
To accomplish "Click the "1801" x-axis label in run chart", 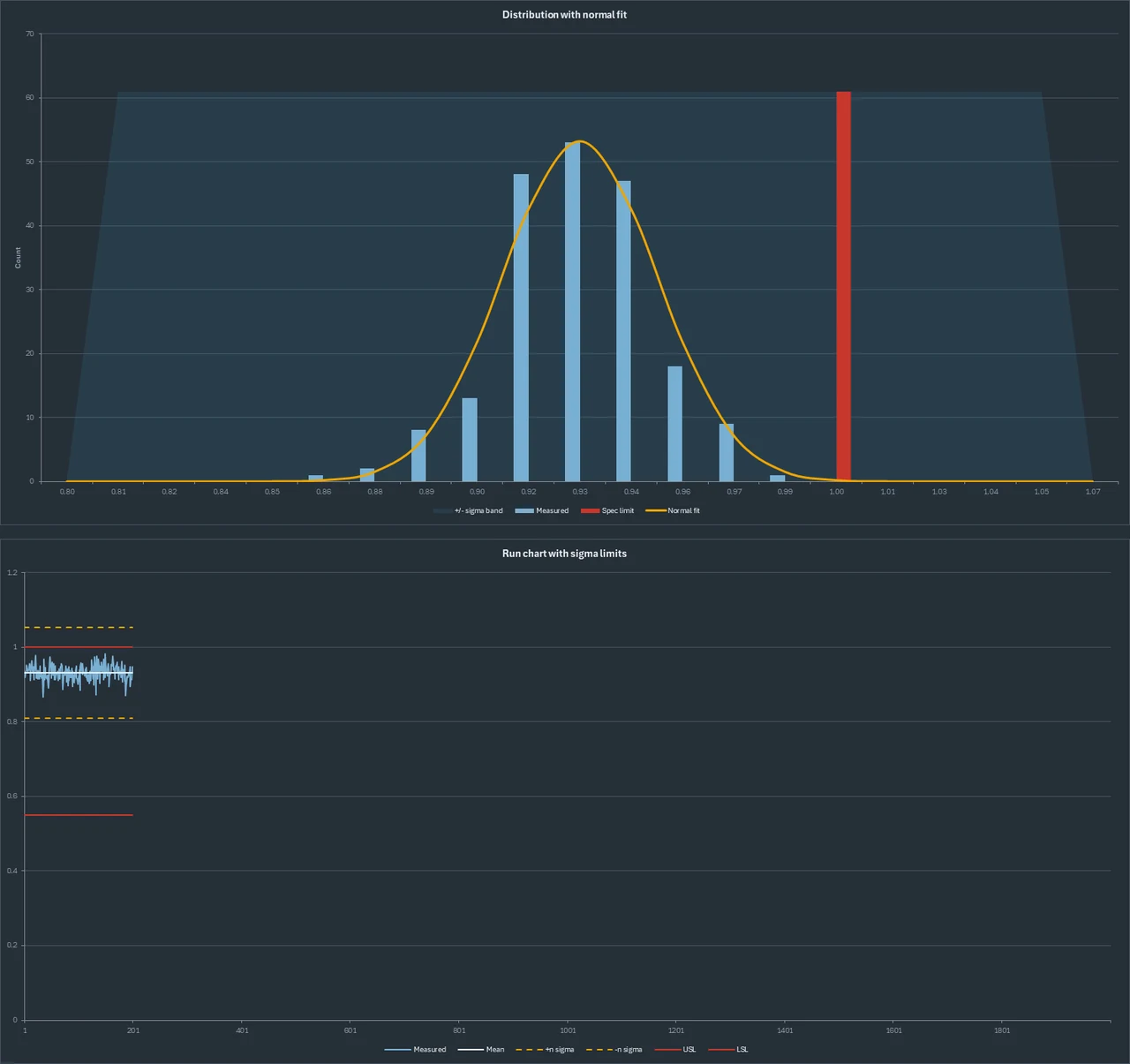I will 1002,1030.
